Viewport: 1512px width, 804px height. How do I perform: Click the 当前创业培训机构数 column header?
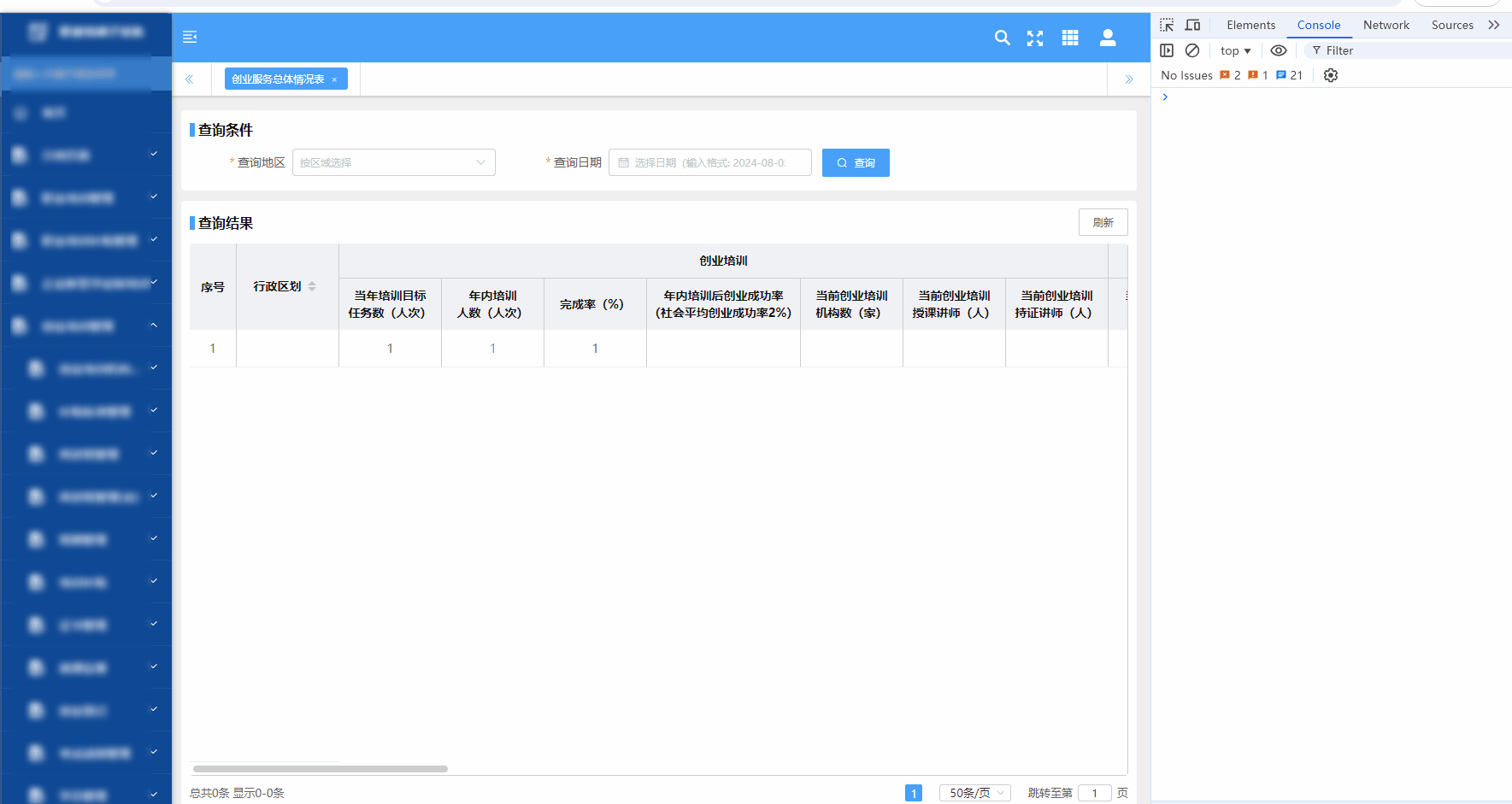(851, 304)
